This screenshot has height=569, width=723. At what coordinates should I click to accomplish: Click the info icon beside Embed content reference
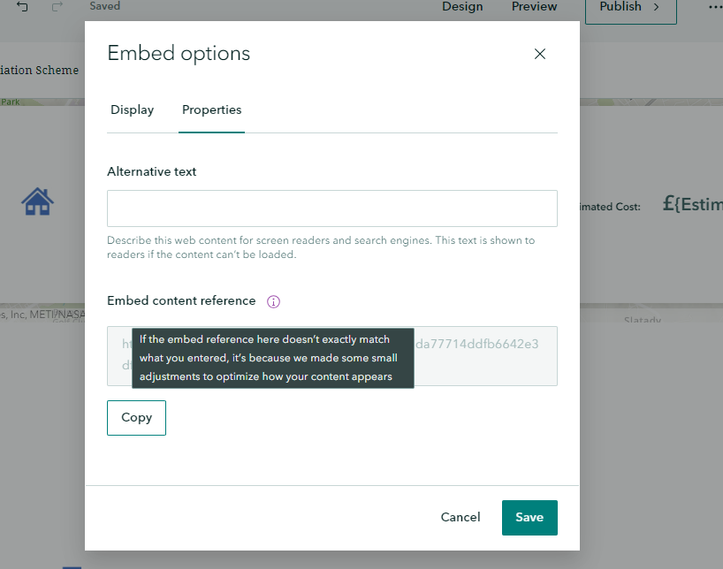(x=273, y=302)
